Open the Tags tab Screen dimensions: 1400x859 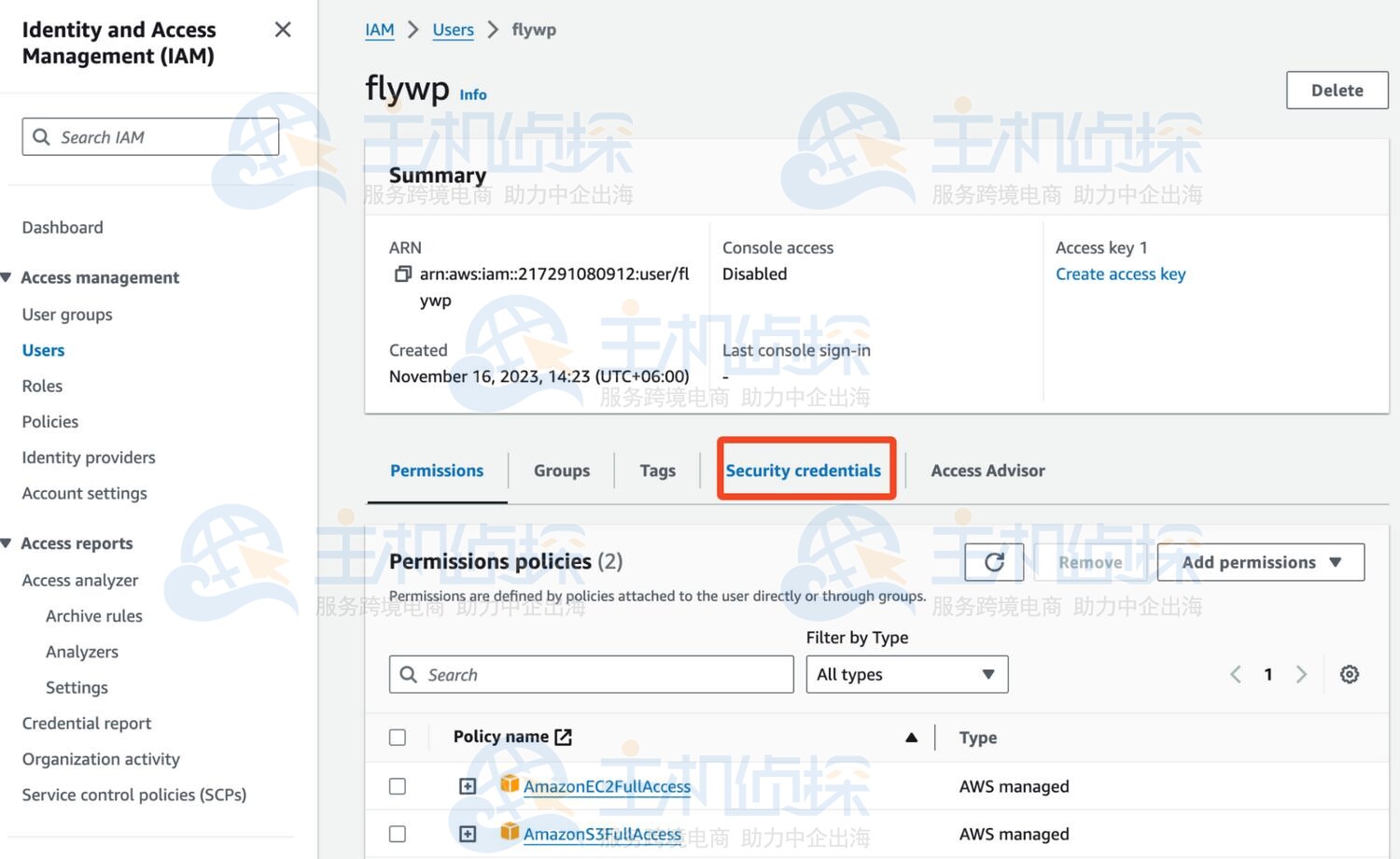(658, 471)
